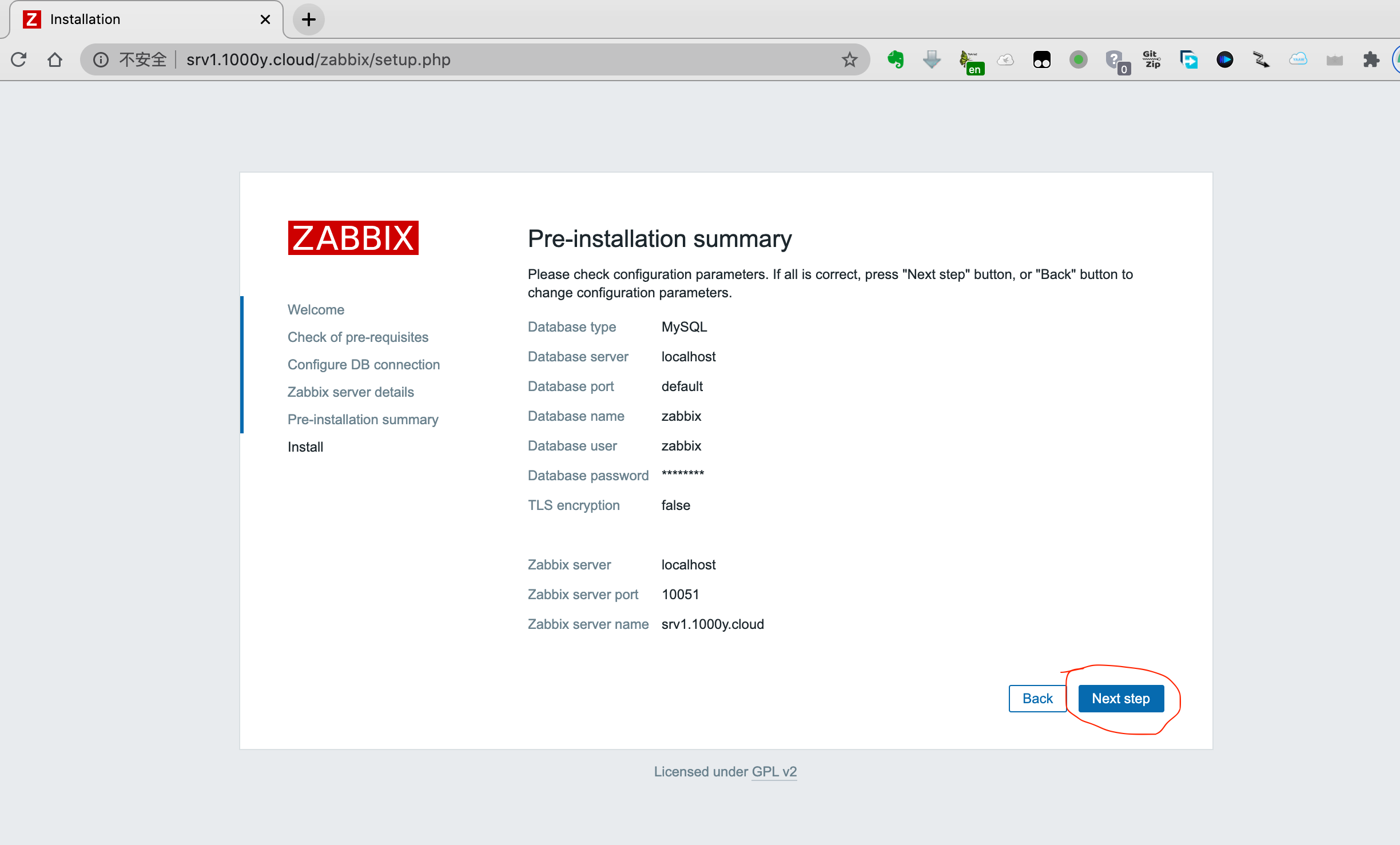
Task: Click the gray download arrow extension icon
Action: tap(932, 59)
